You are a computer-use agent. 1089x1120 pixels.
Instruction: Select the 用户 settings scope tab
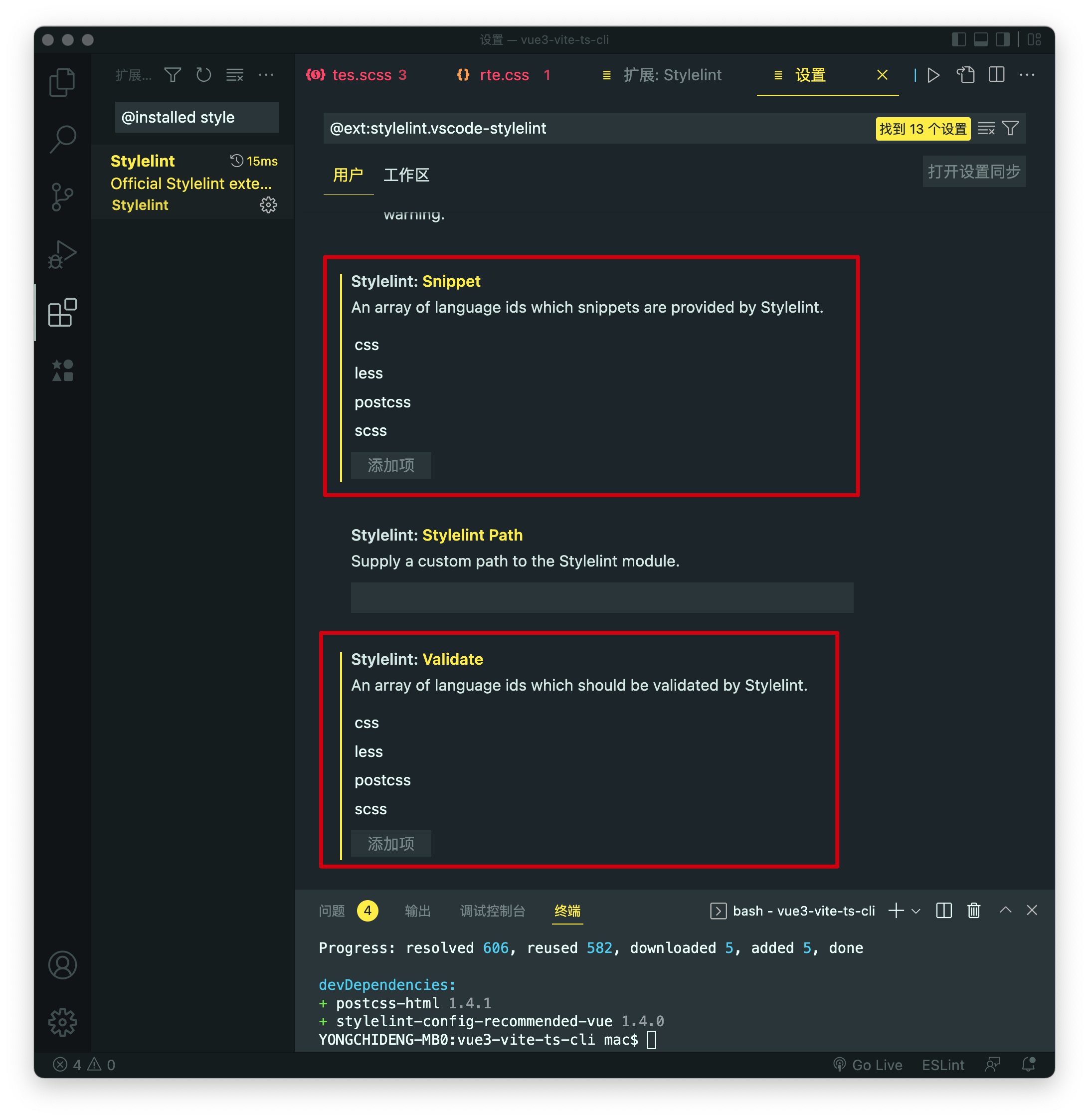coord(349,175)
